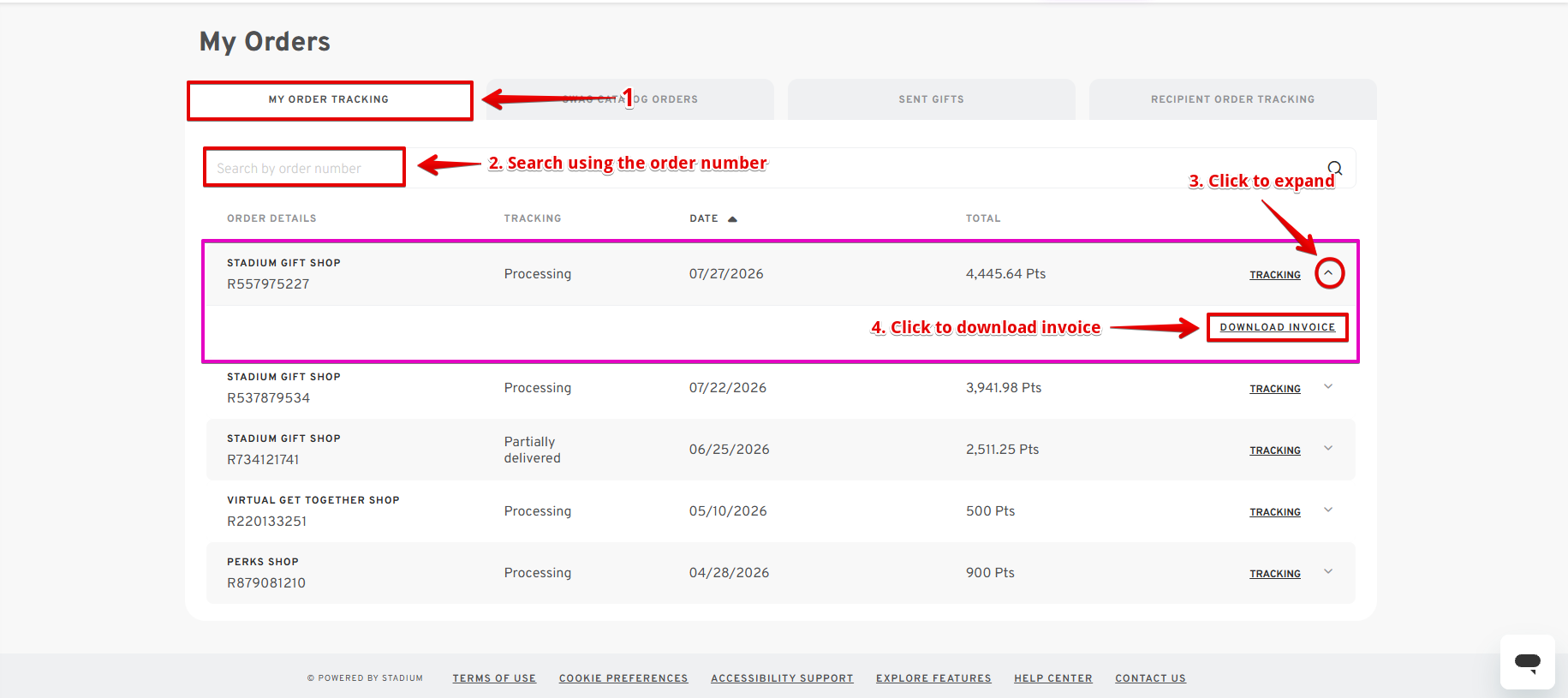Select order number R734121741
Image resolution: width=1568 pixels, height=698 pixels.
coord(263,459)
